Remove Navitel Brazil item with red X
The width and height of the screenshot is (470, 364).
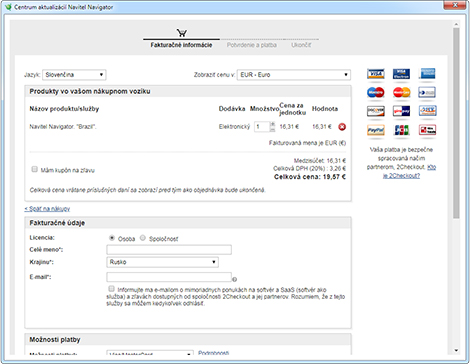coord(342,127)
